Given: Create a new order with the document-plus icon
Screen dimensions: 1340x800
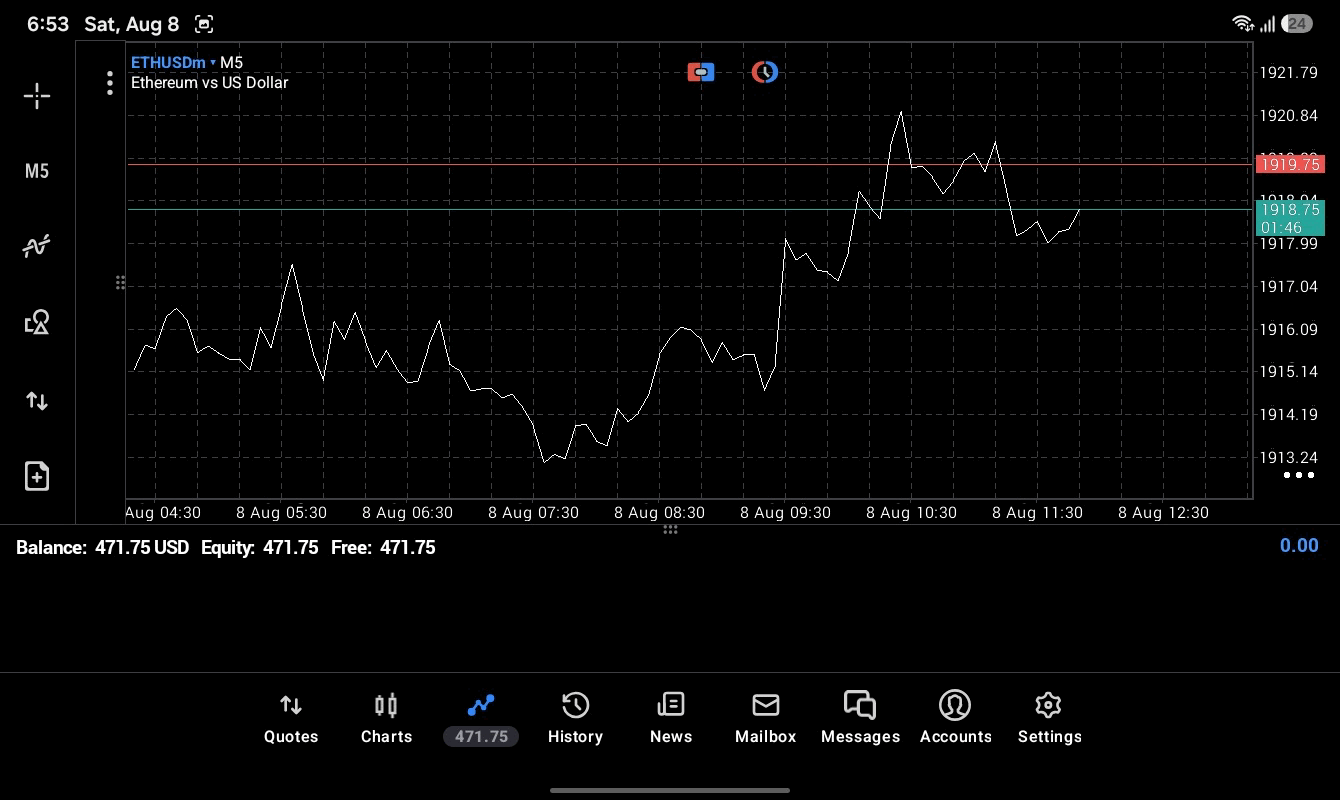Looking at the screenshot, I should [37, 476].
